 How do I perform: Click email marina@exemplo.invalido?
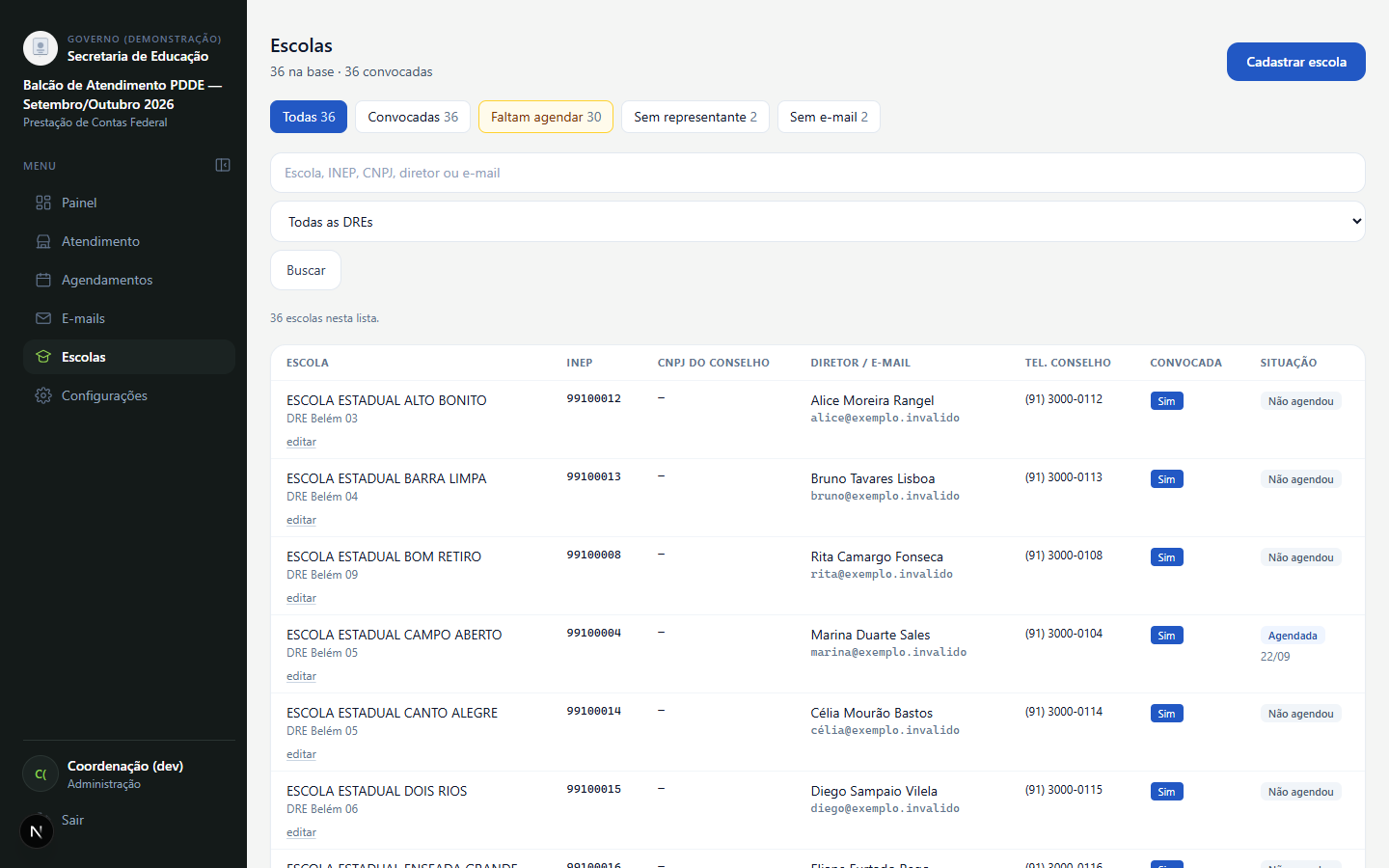click(888, 652)
